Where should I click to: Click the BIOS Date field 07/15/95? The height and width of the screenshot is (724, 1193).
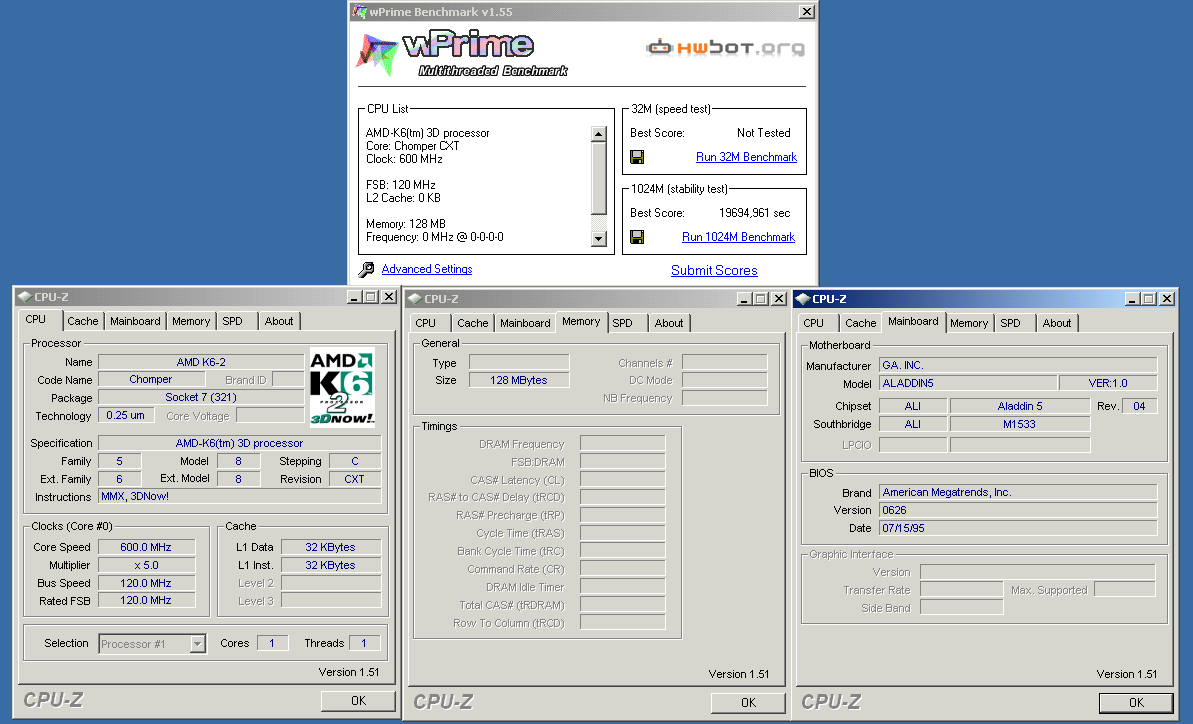(1018, 528)
